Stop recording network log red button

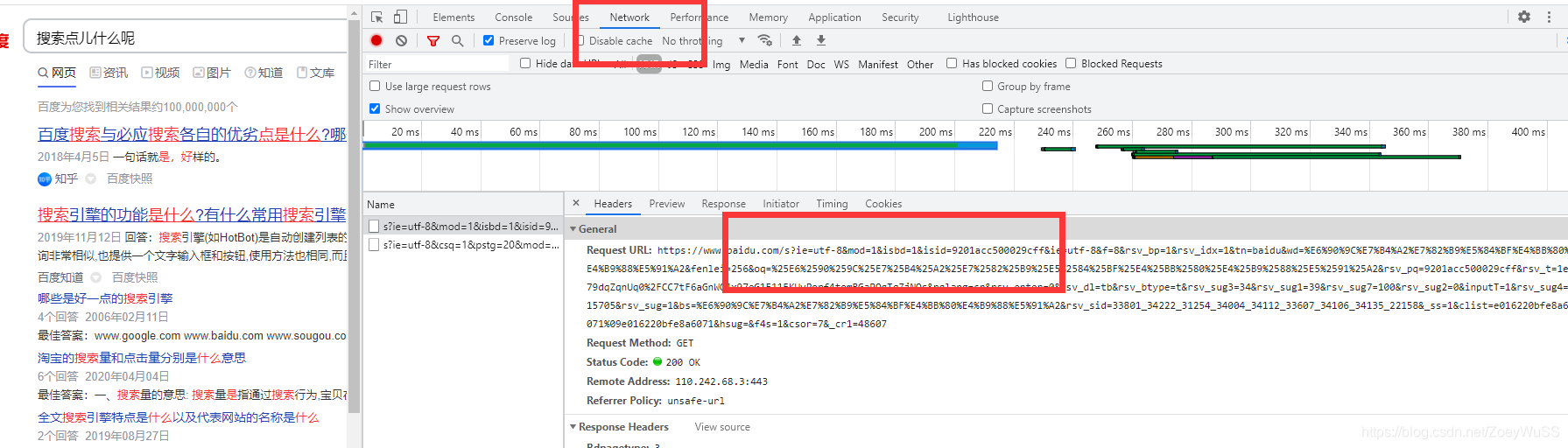[x=376, y=40]
